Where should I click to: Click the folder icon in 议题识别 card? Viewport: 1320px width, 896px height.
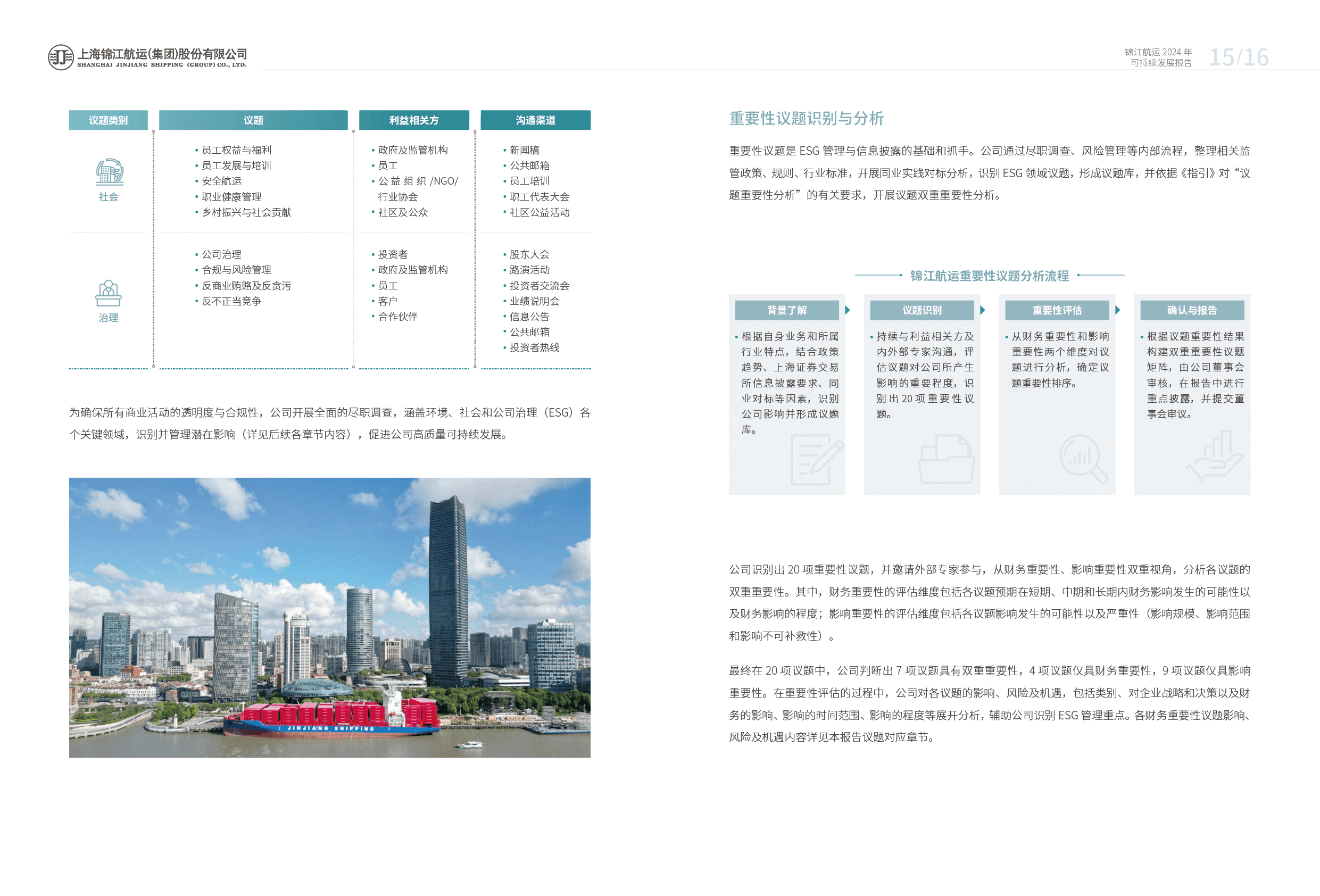[947, 459]
